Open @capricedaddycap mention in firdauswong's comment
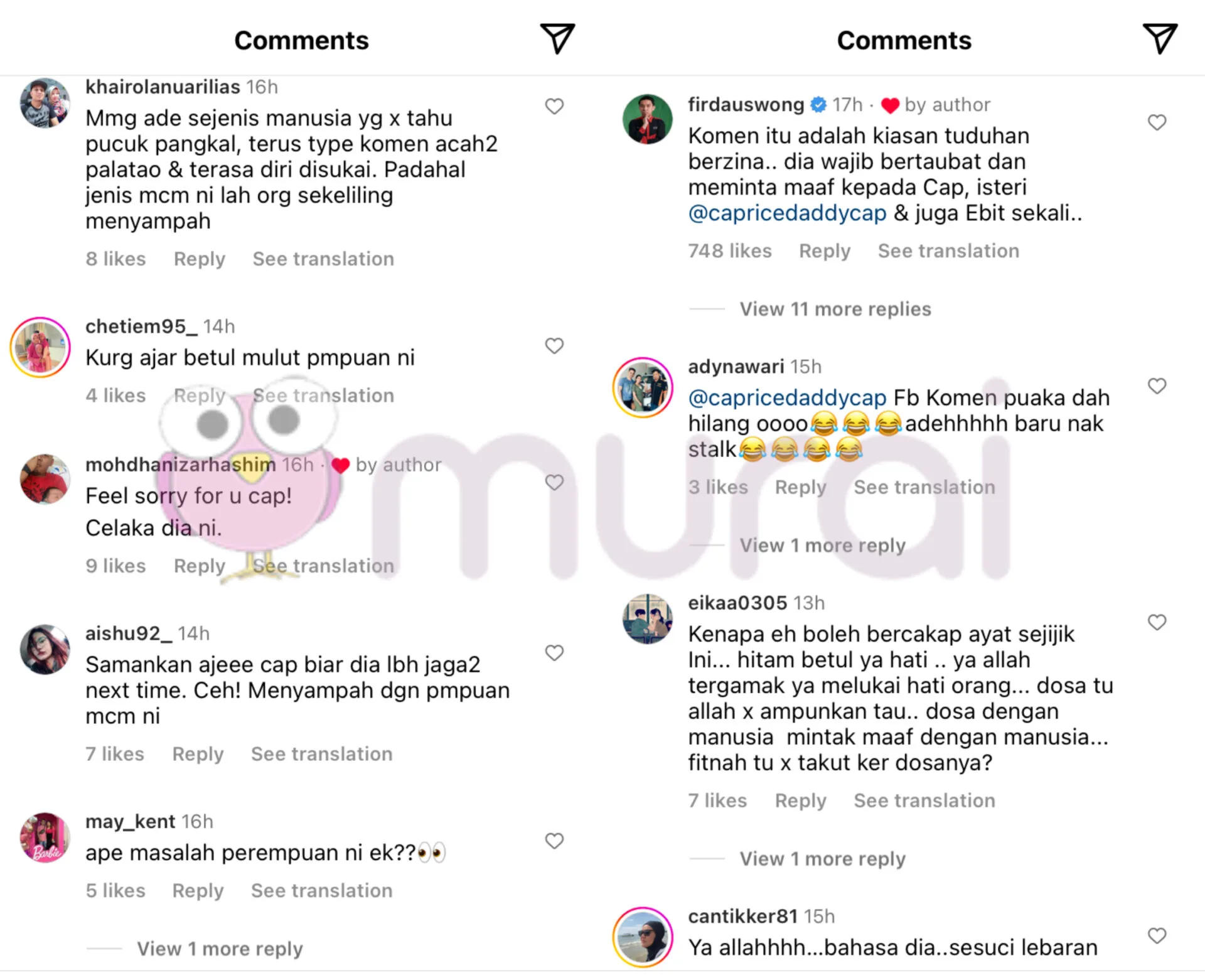This screenshot has height=980, width=1205. point(787,213)
